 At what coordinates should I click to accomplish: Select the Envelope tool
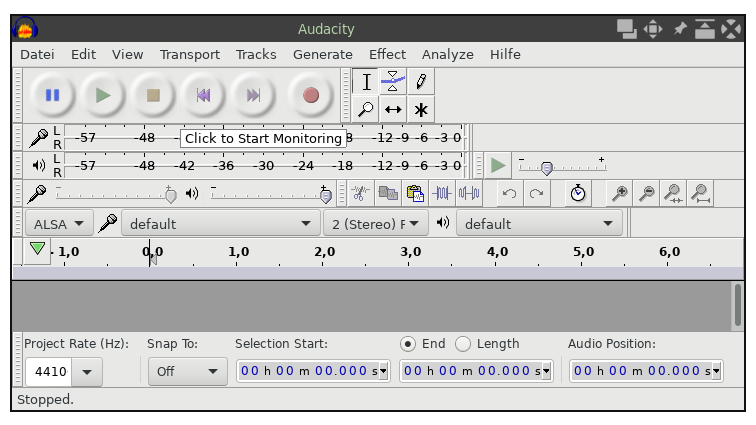pos(393,82)
